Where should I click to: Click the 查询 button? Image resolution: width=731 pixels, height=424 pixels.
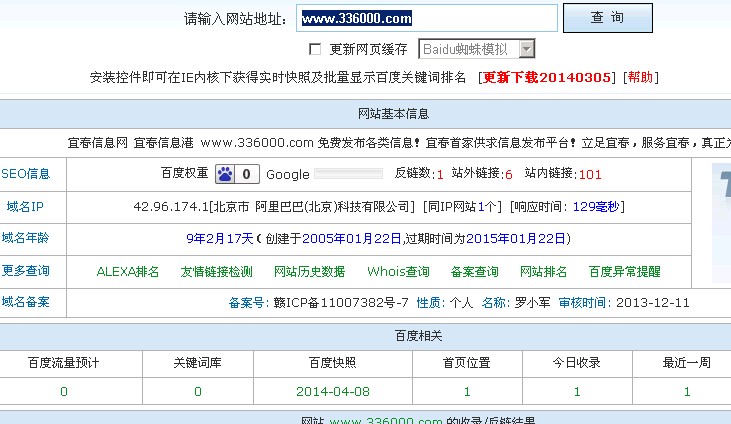[x=607, y=18]
